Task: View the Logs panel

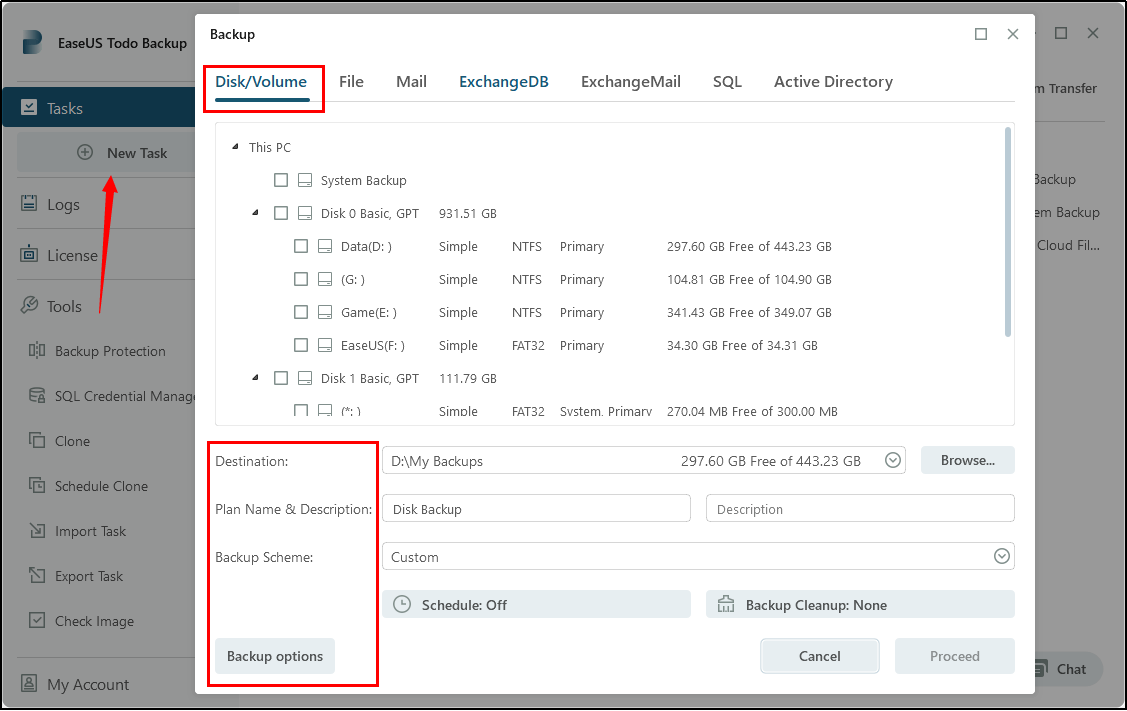Action: click(62, 203)
